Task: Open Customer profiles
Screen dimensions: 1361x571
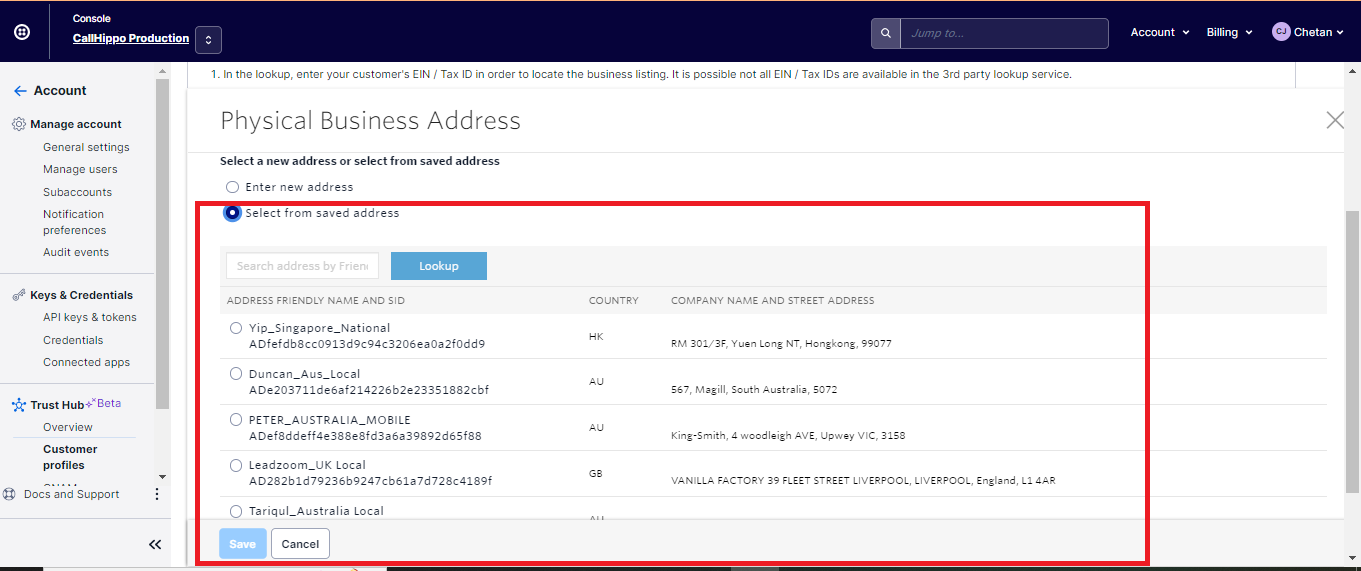Action: [x=70, y=457]
